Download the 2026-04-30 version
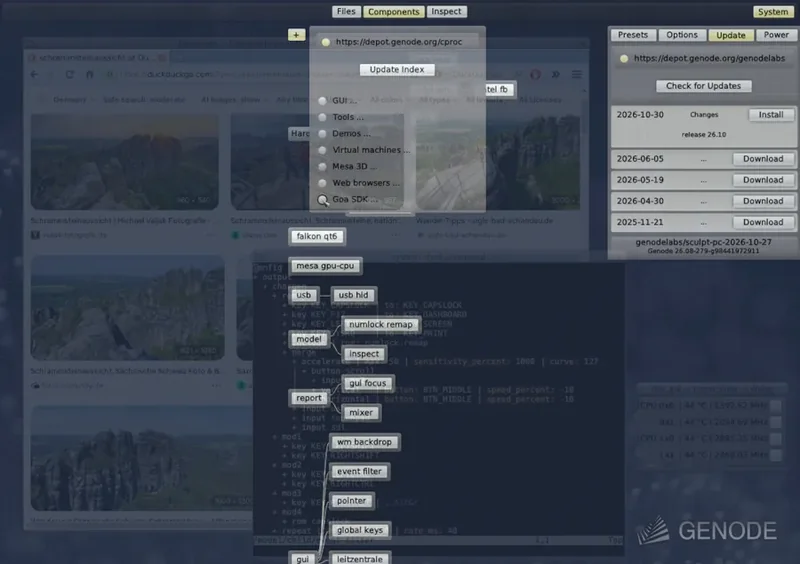Image resolution: width=800 pixels, height=564 pixels. click(x=763, y=201)
